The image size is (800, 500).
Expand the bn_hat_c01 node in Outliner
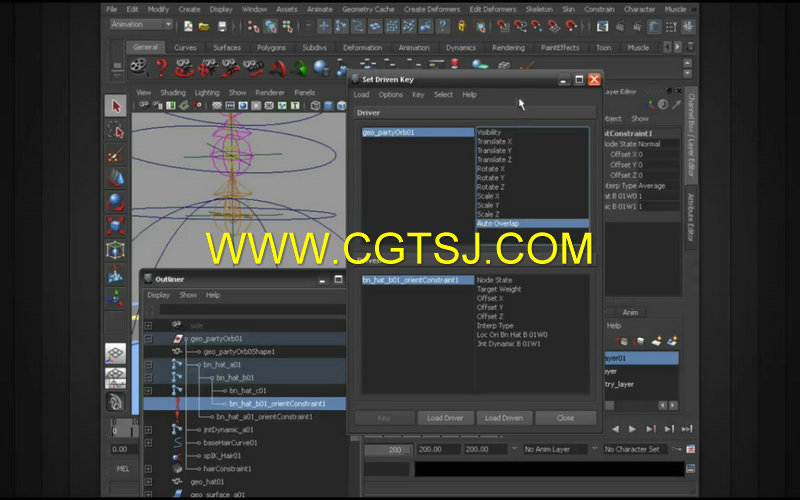[x=148, y=390]
